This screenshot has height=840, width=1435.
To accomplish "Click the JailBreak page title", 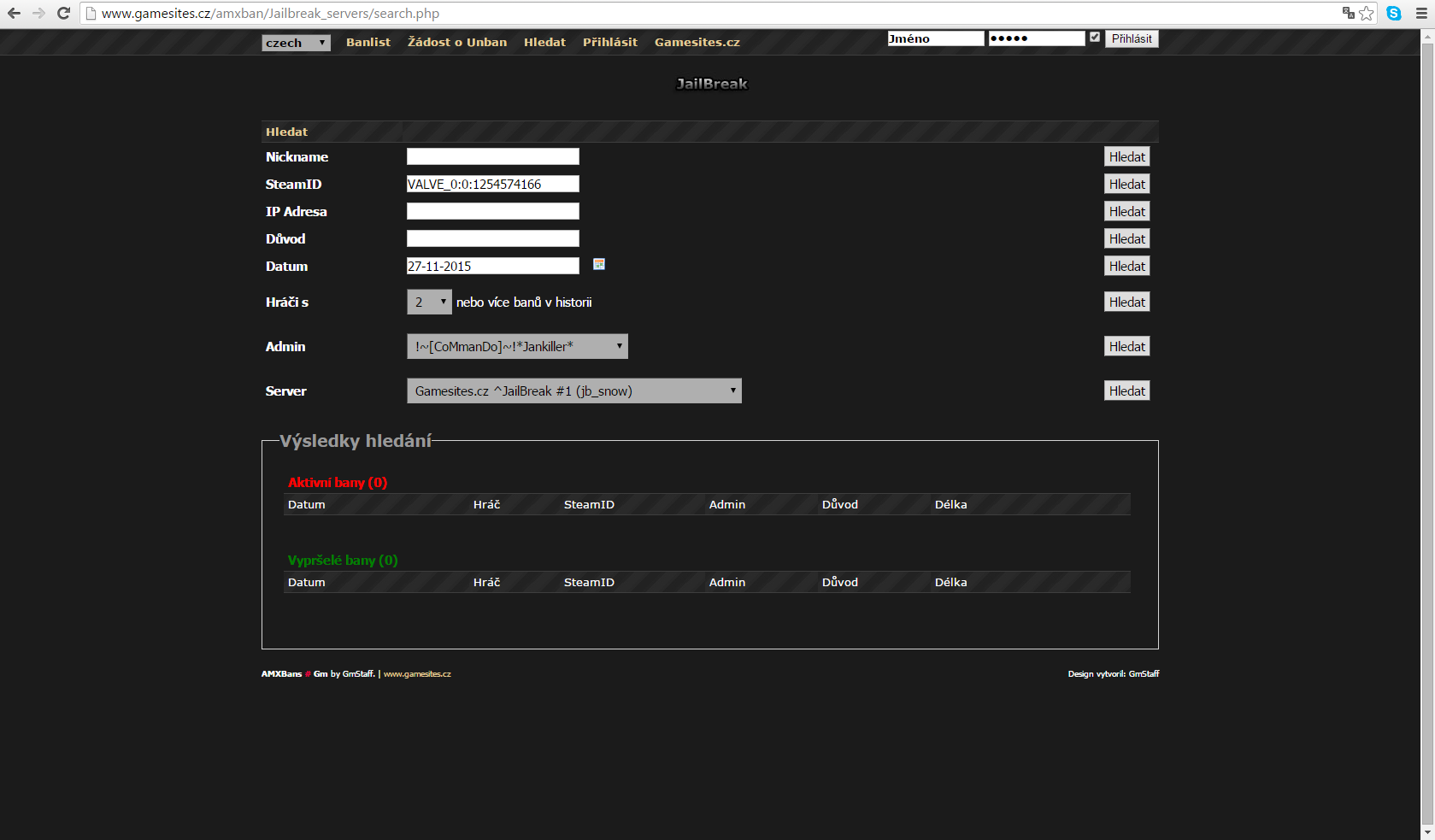I will [x=711, y=84].
